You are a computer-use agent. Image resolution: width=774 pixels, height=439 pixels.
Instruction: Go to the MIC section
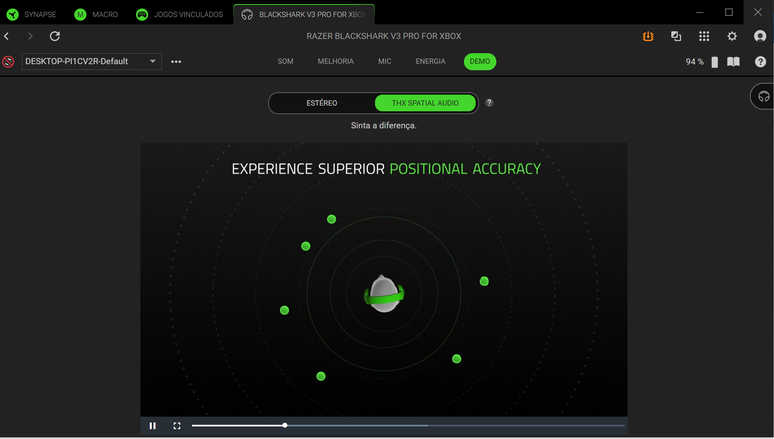pyautogui.click(x=385, y=61)
